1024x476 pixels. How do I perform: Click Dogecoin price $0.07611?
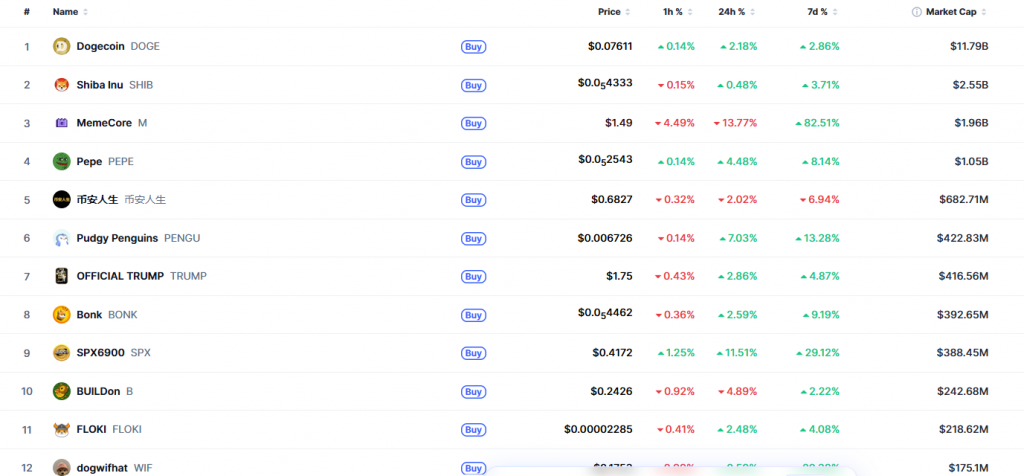pos(610,46)
